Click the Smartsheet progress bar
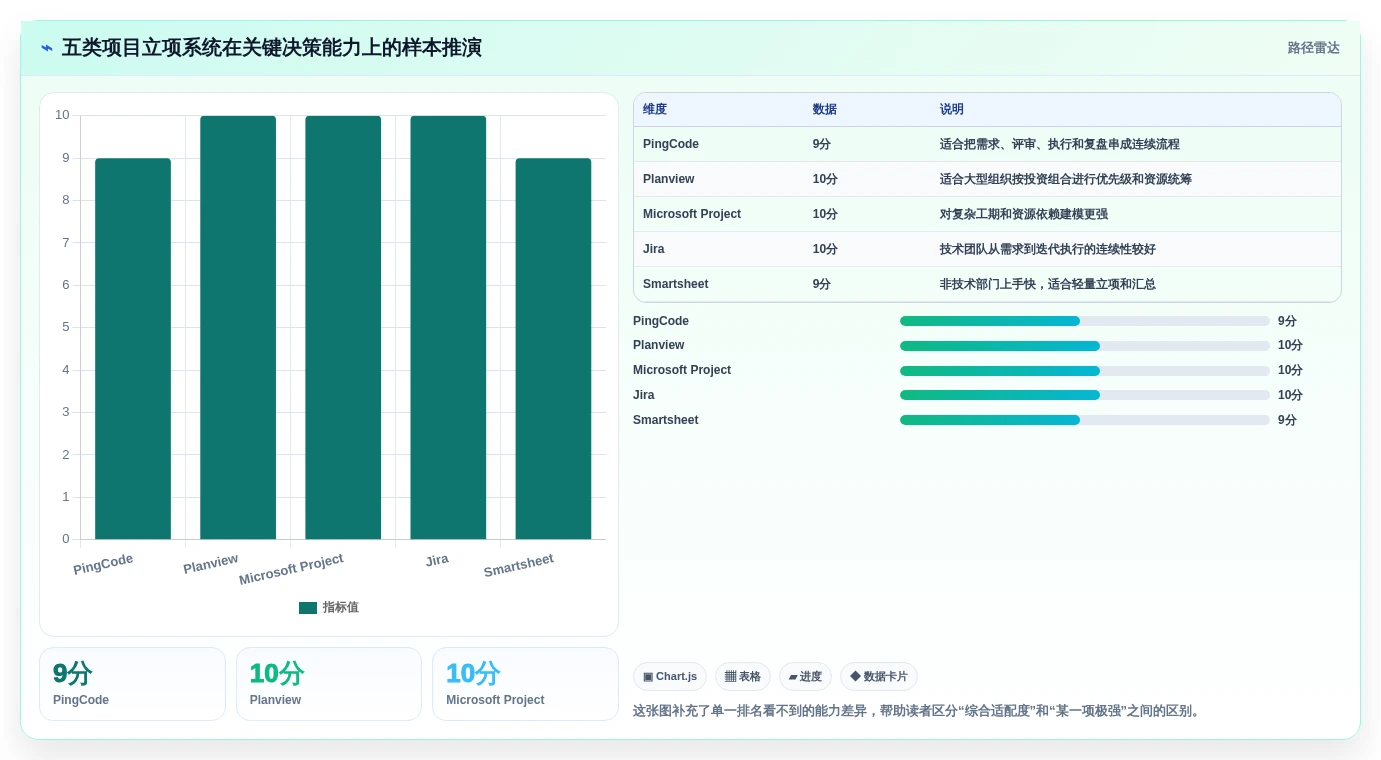1381x760 pixels. tap(1085, 420)
